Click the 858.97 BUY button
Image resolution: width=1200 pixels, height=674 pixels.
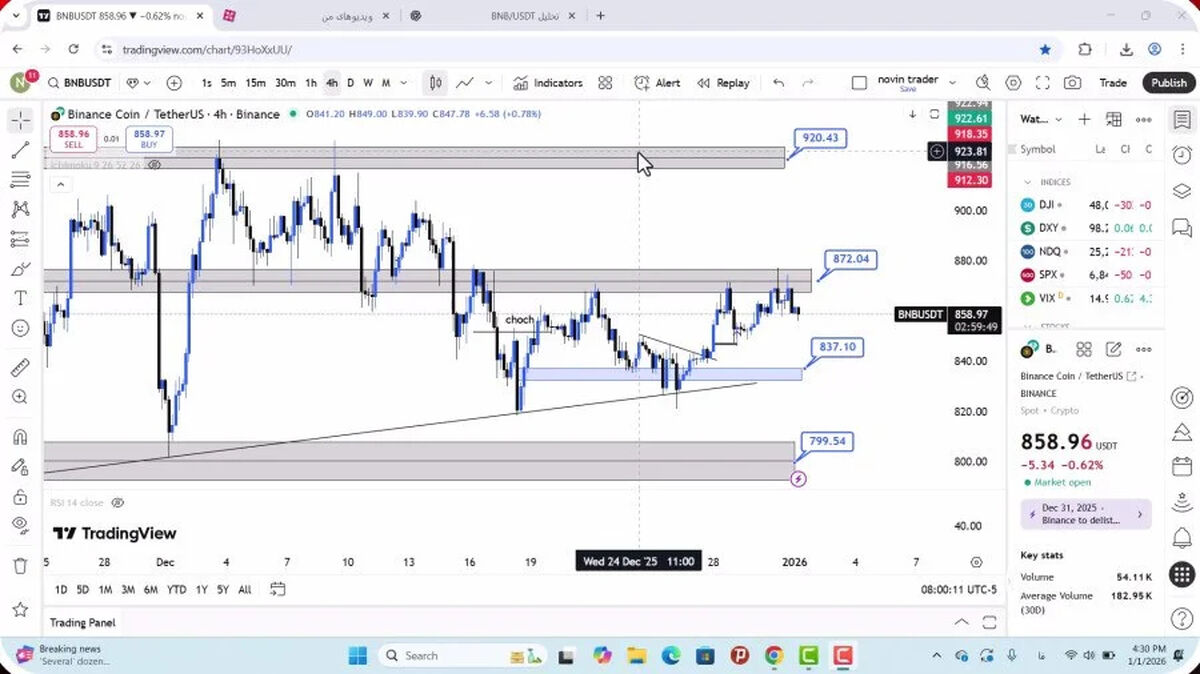click(149, 139)
